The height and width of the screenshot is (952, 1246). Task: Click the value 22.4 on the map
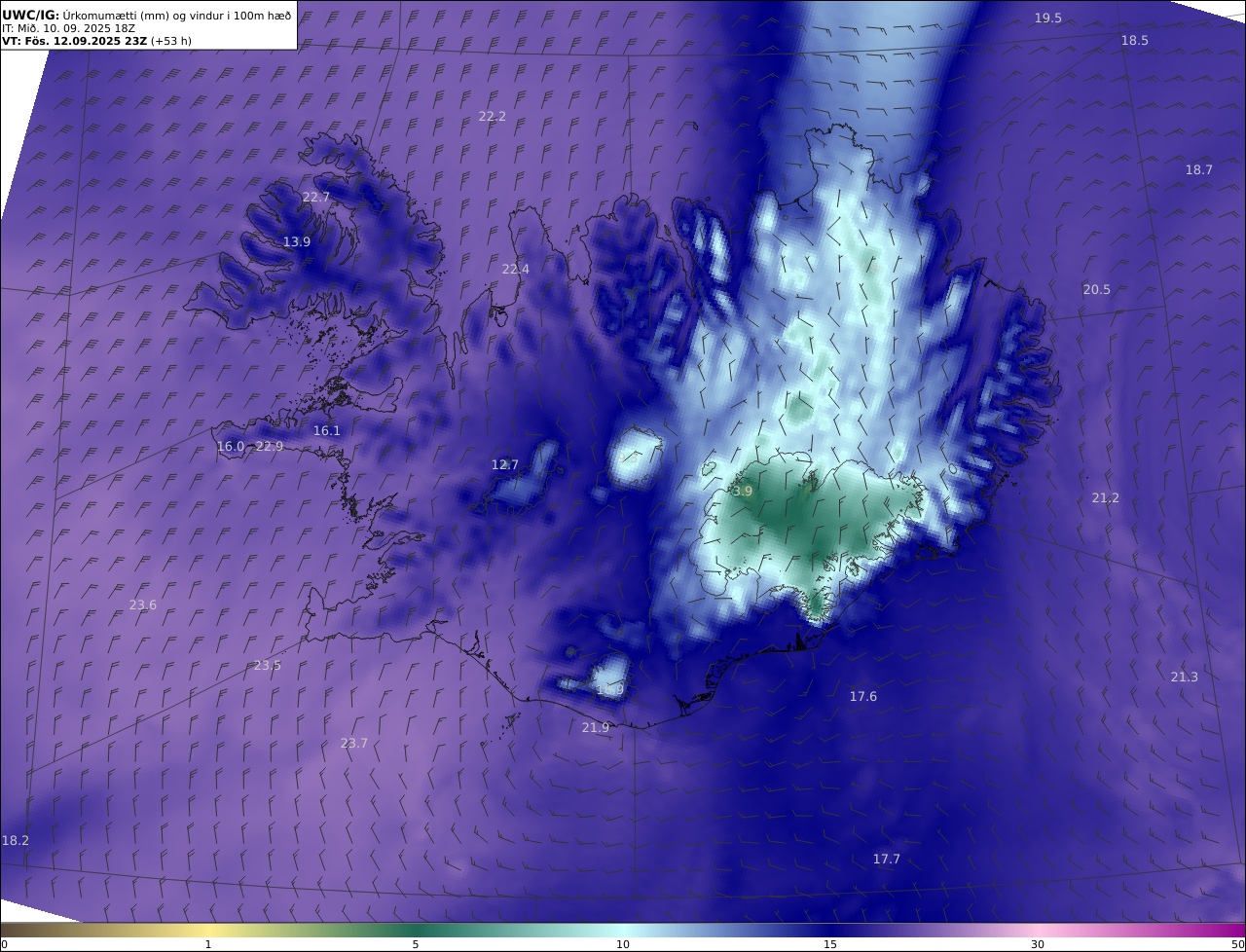pos(516,270)
